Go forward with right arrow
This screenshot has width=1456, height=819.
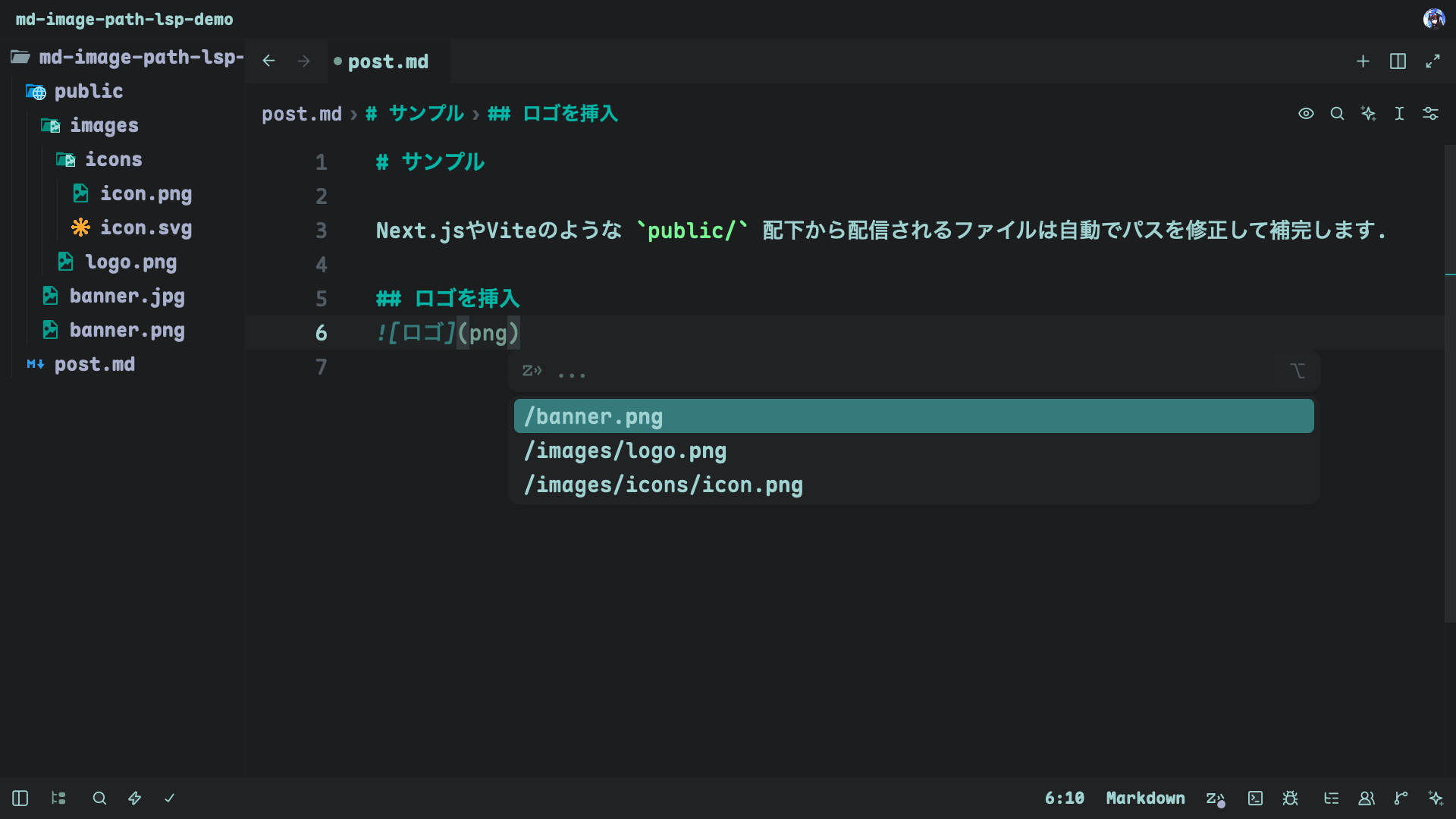[x=303, y=61]
